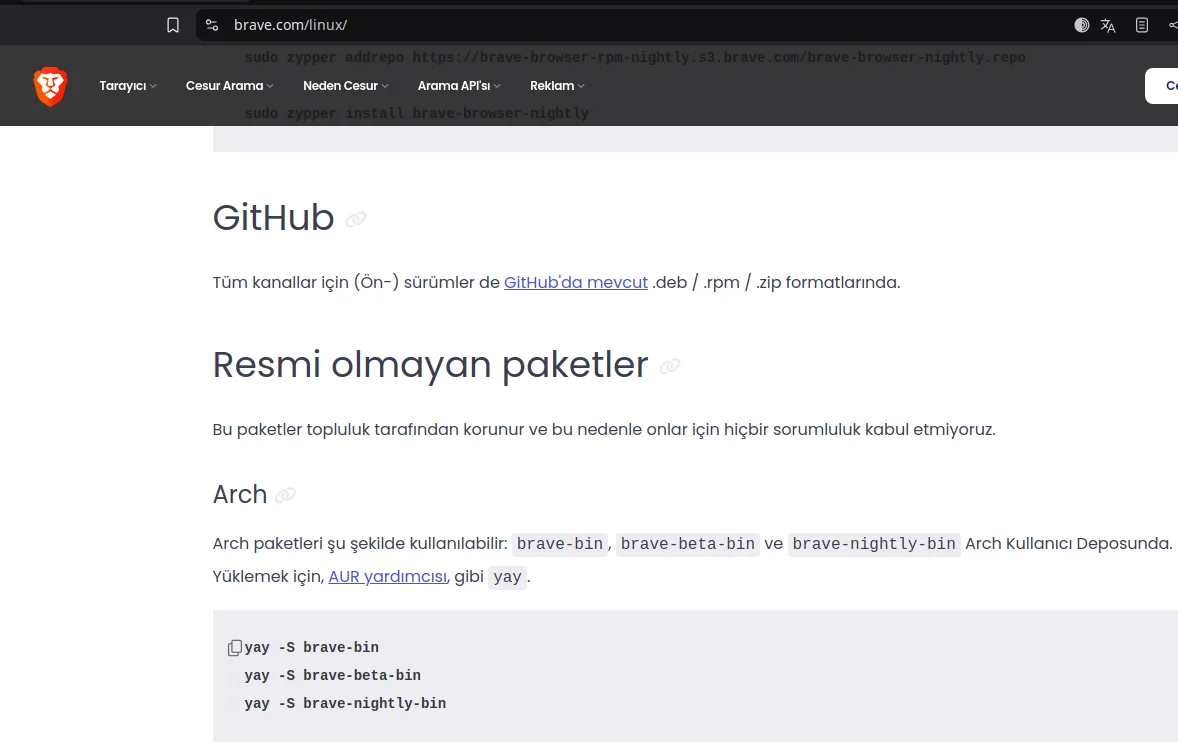Click the inline brave-bin code label
This screenshot has width=1178, height=755.
(560, 544)
